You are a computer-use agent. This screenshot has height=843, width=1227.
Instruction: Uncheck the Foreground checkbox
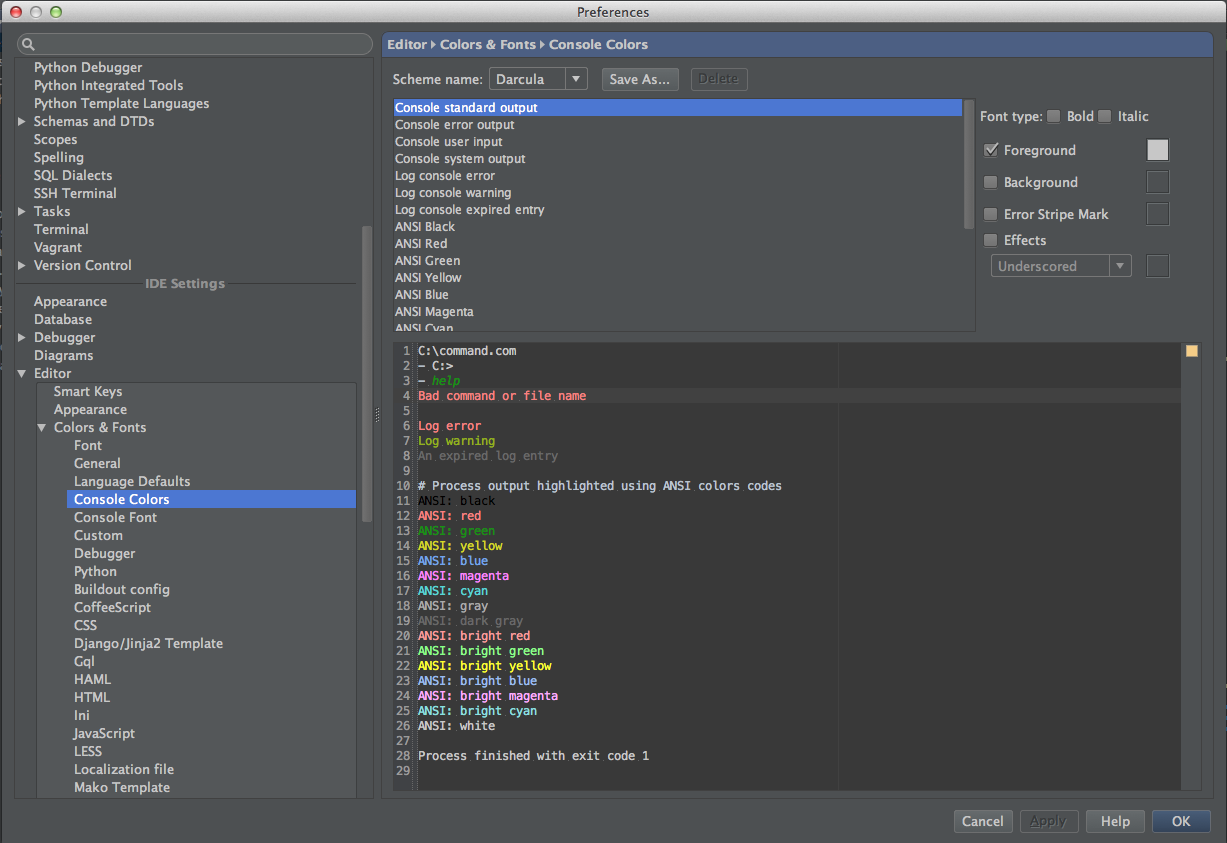click(x=991, y=150)
